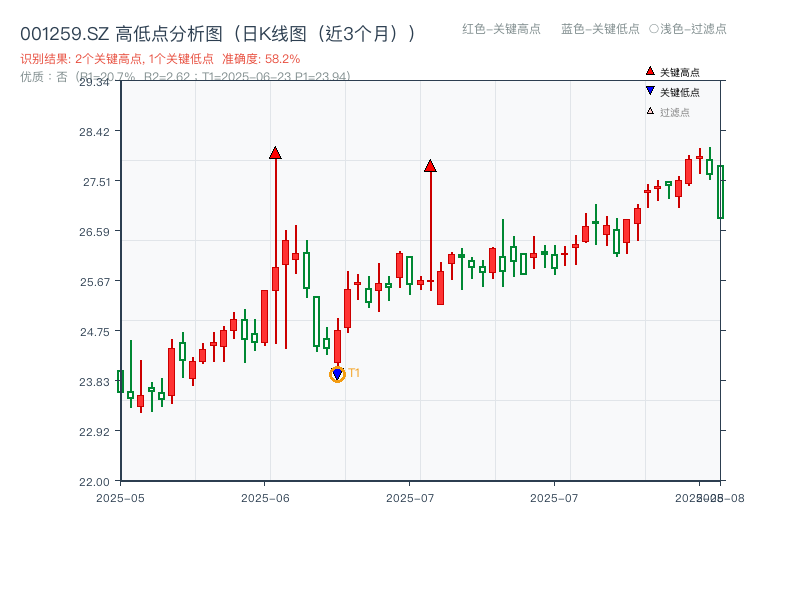
Task: Click the hollow triangle icon beside 过滤点
Action: click(x=649, y=111)
